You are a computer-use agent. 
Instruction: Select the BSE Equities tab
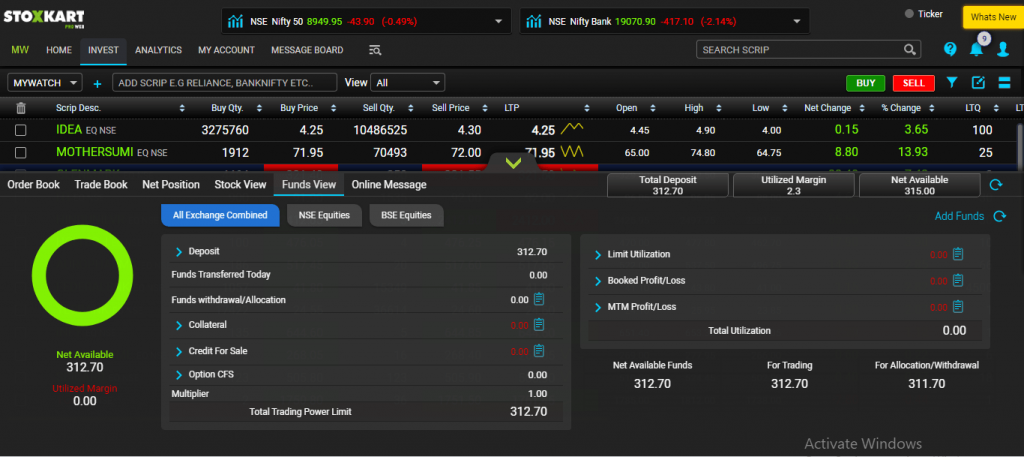pyautogui.click(x=406, y=215)
